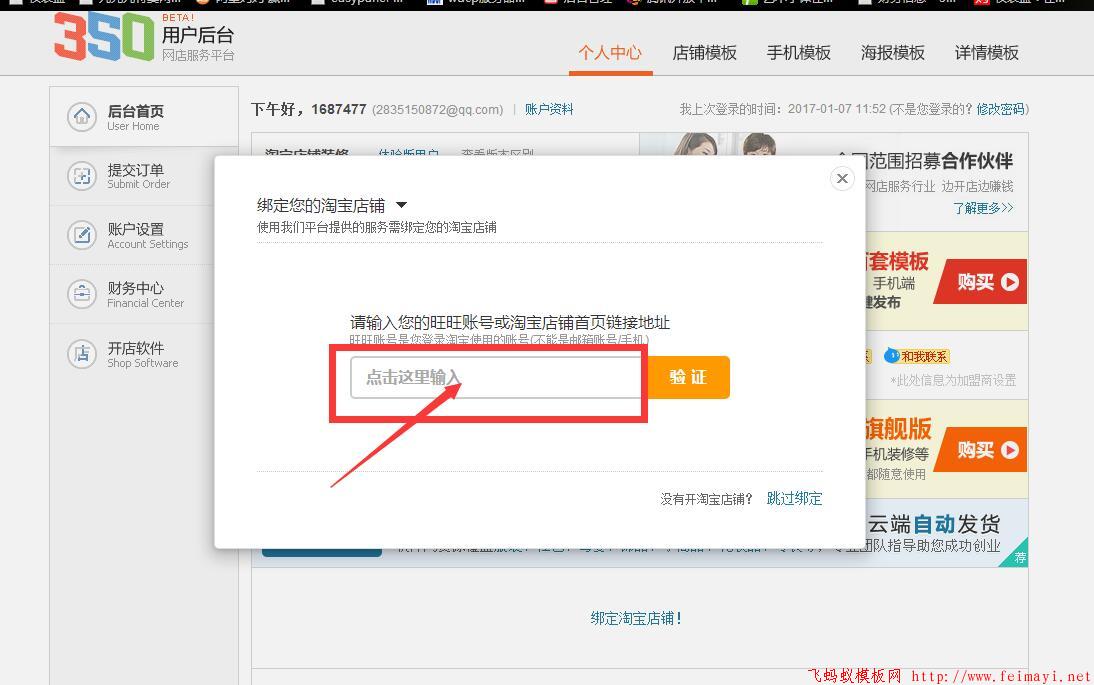Go to 后台首页 User Home

click(x=144, y=116)
